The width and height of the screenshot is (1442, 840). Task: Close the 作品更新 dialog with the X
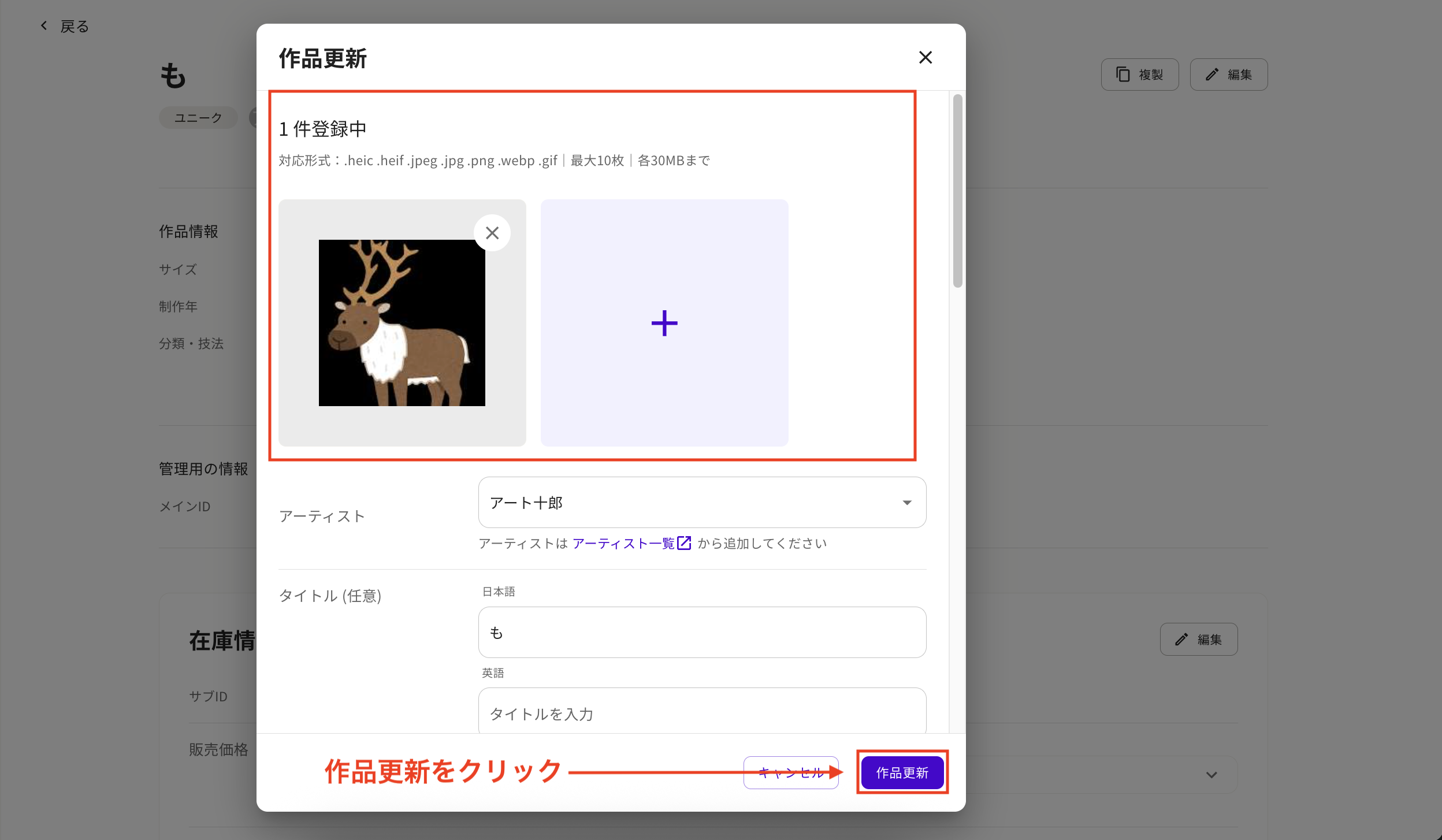(925, 57)
